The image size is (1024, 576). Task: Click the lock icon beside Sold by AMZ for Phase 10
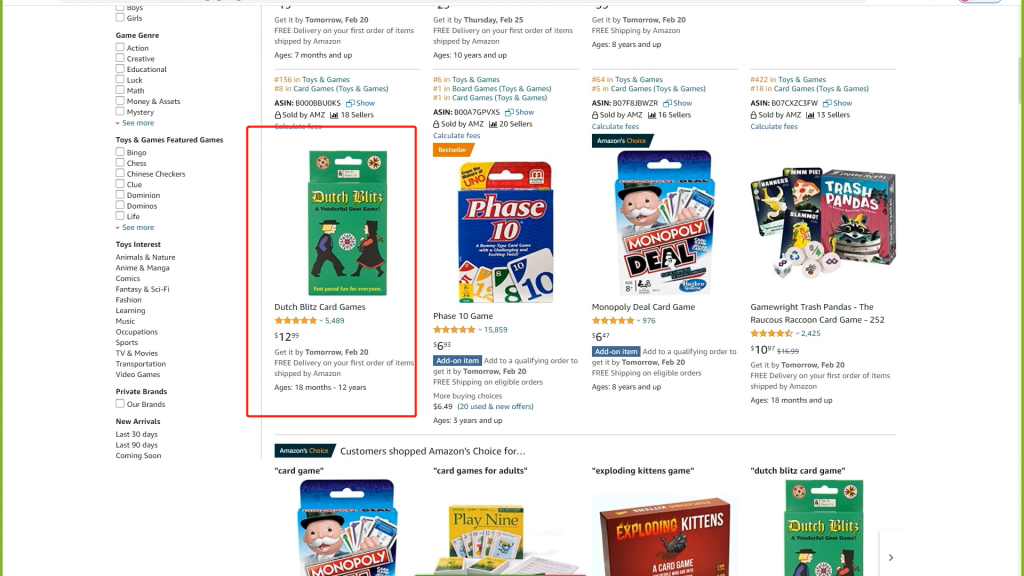tap(436, 124)
